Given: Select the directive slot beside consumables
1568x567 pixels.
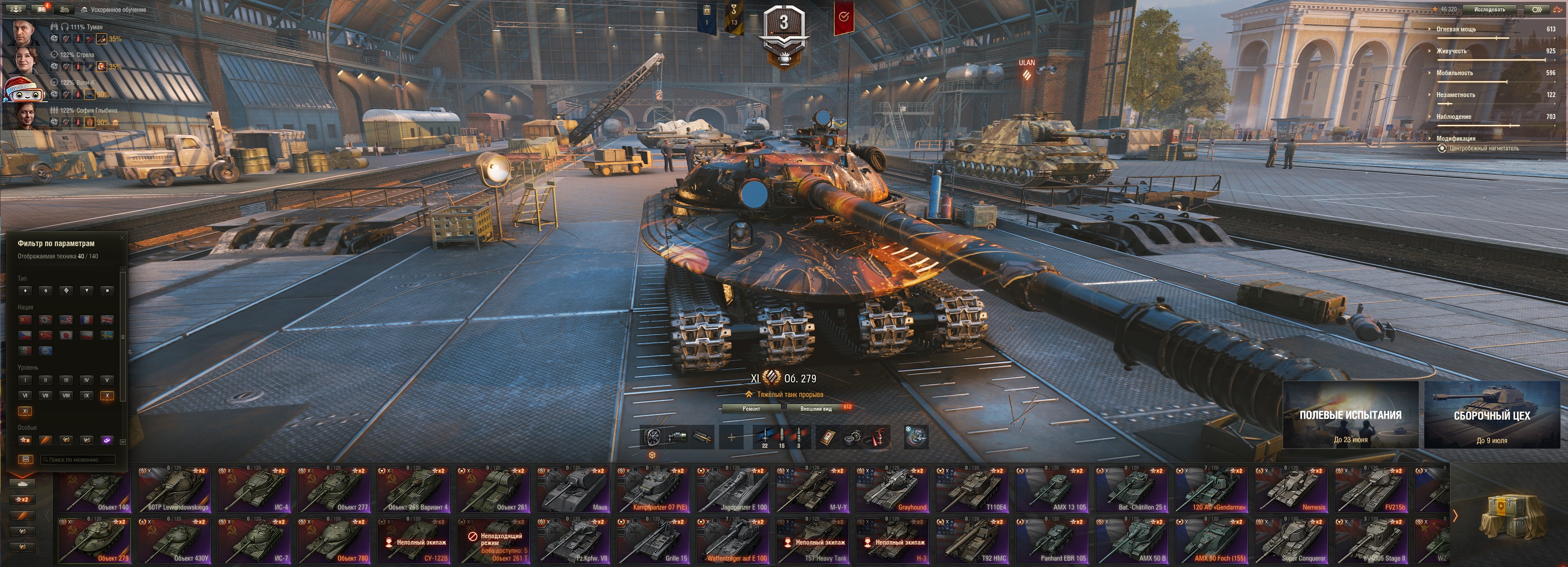Looking at the screenshot, I should click(x=917, y=437).
